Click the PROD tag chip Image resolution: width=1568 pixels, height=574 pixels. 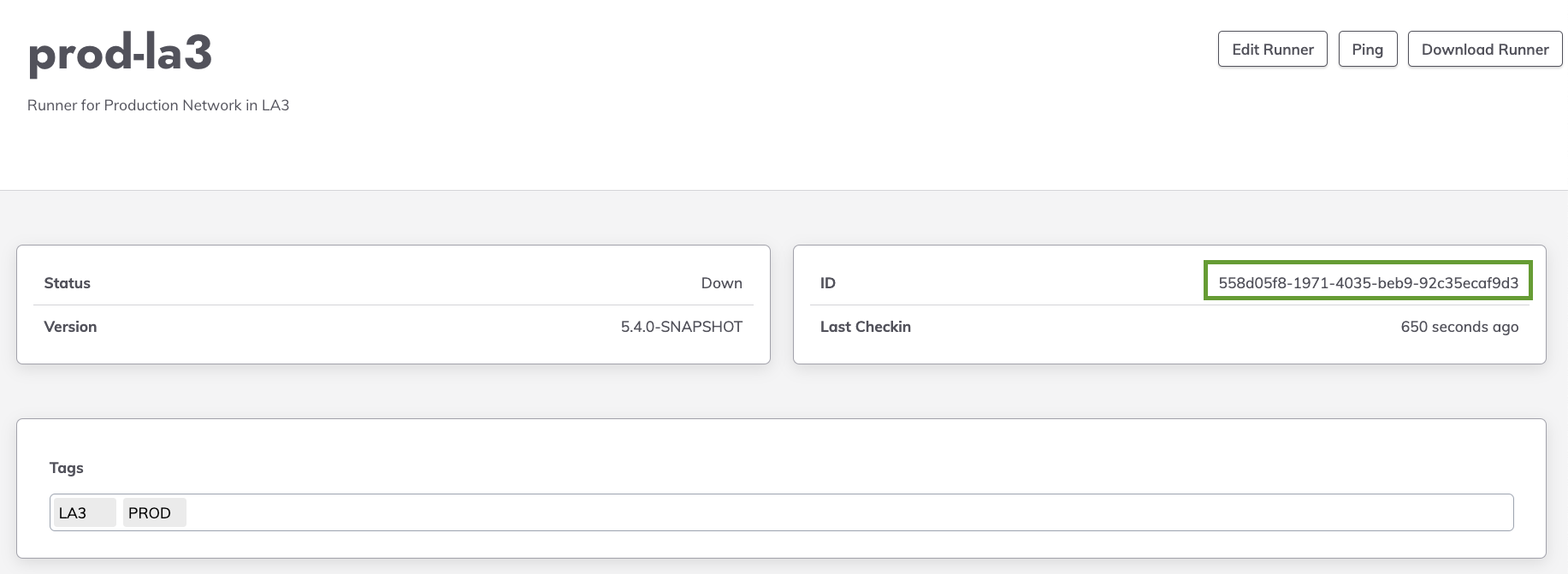tap(154, 512)
